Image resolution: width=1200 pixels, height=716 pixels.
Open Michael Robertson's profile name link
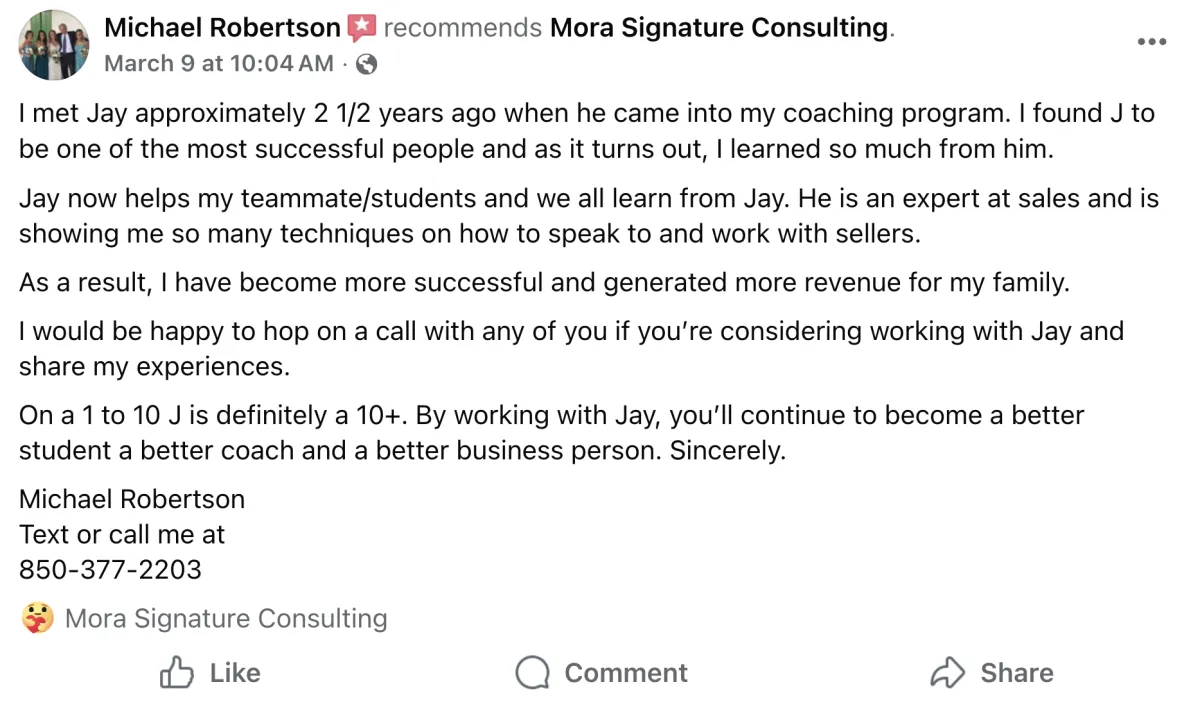click(x=222, y=28)
